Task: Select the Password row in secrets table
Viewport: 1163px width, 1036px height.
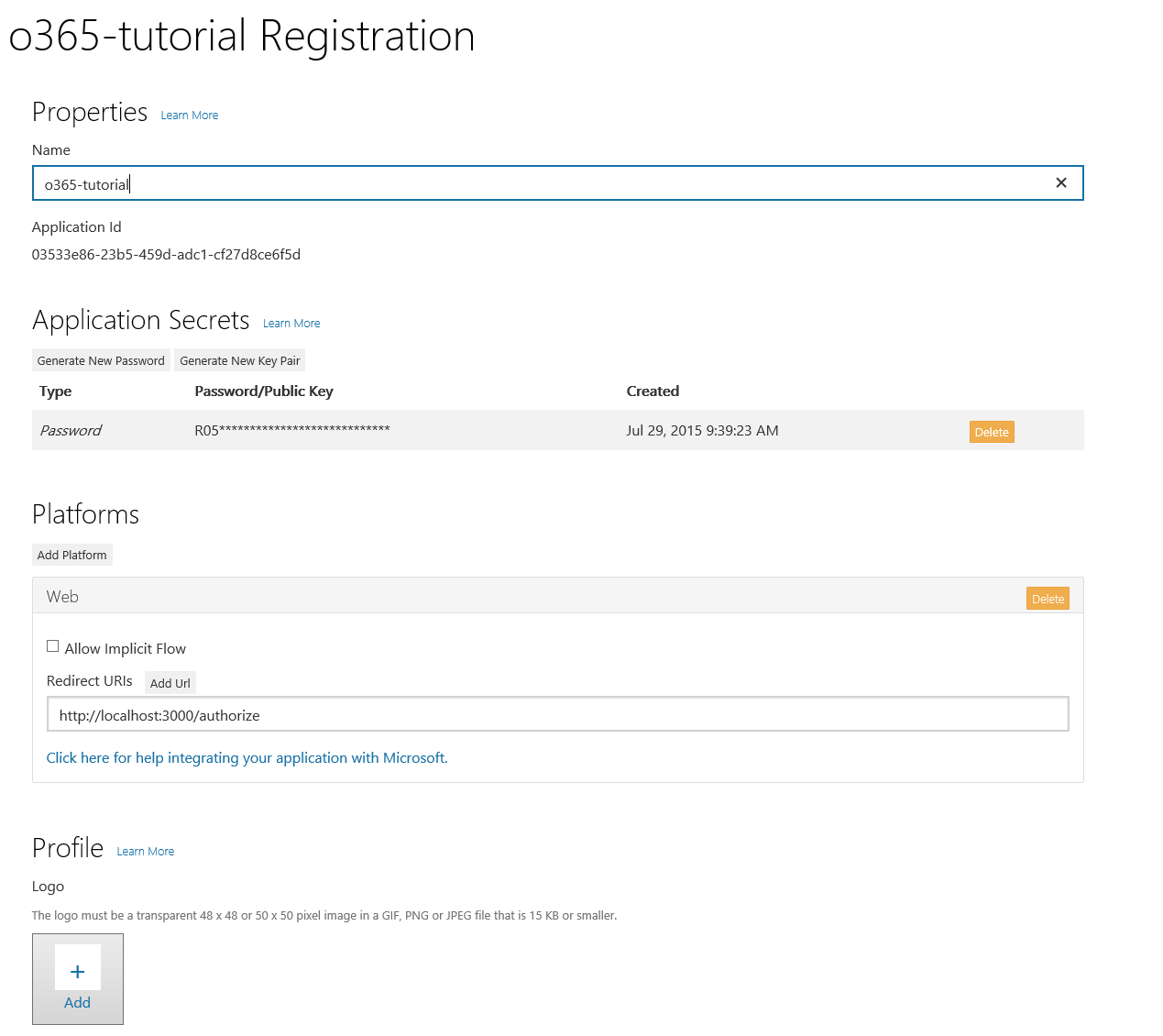Action: tap(558, 430)
